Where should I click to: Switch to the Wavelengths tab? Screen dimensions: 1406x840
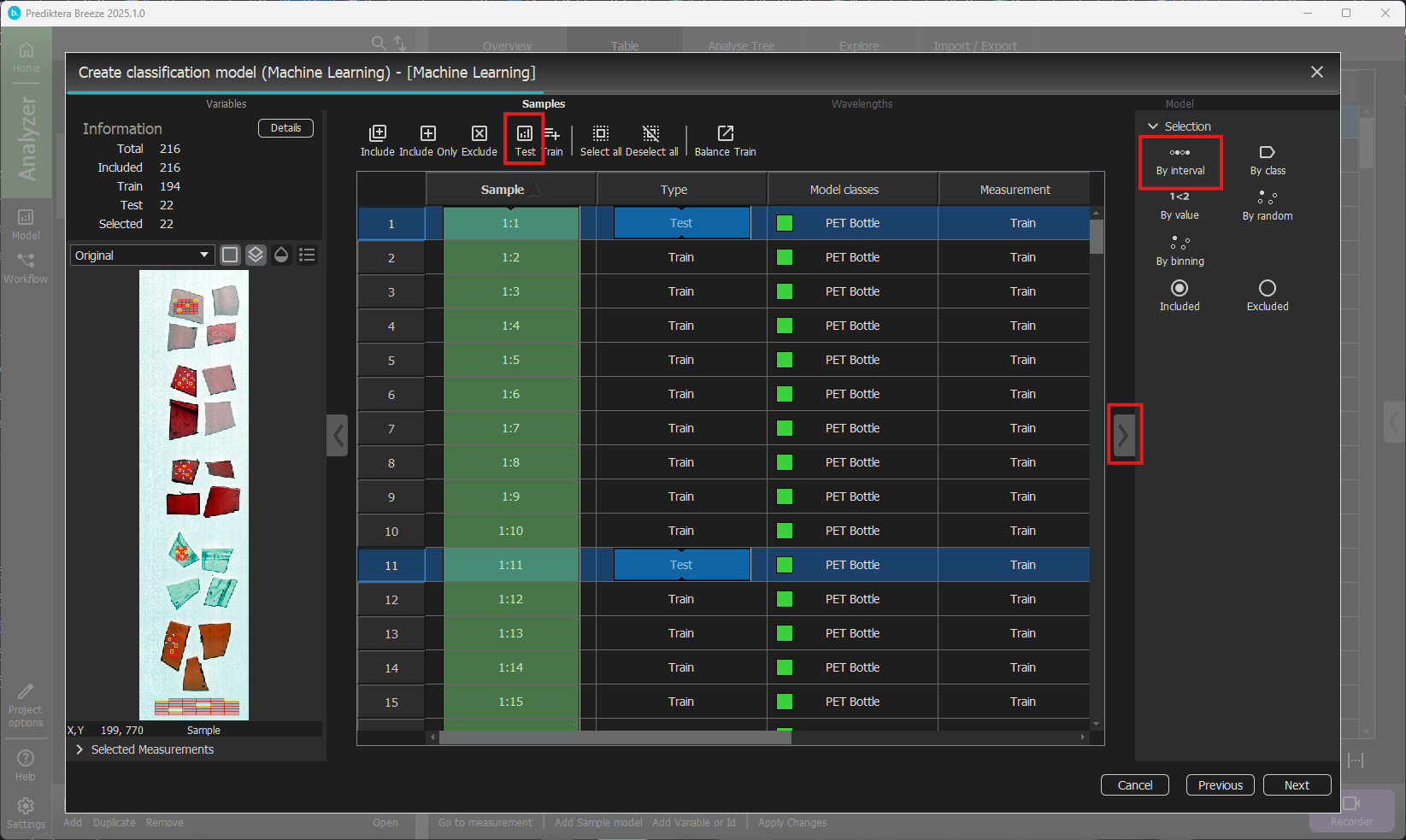point(862,104)
